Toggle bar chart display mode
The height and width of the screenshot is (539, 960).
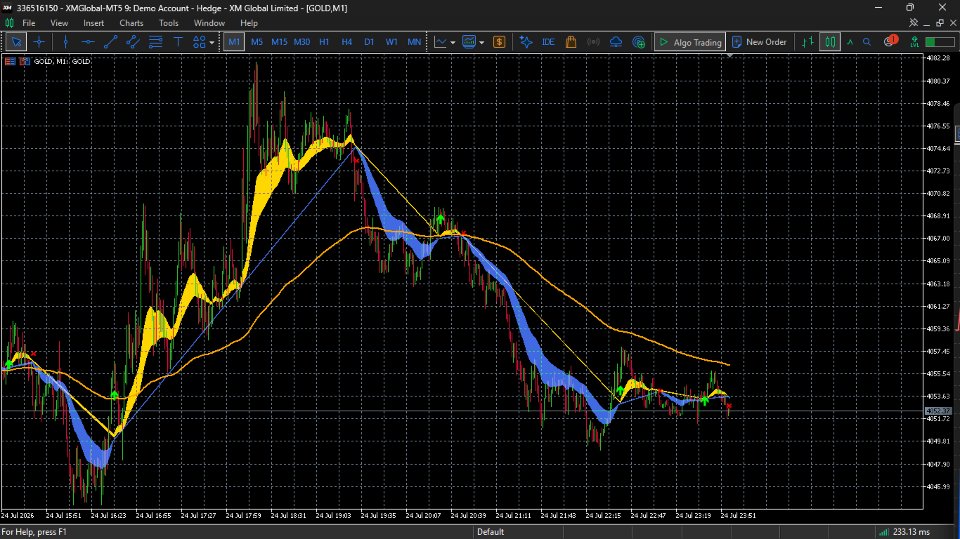(x=808, y=42)
